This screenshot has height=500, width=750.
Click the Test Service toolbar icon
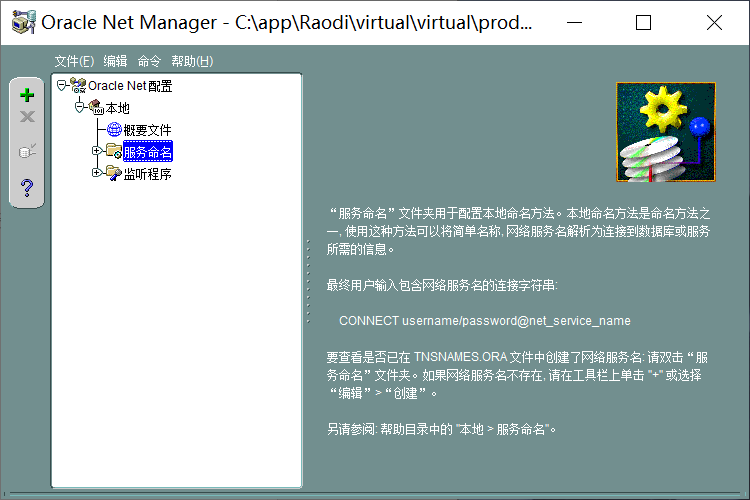click(x=27, y=151)
